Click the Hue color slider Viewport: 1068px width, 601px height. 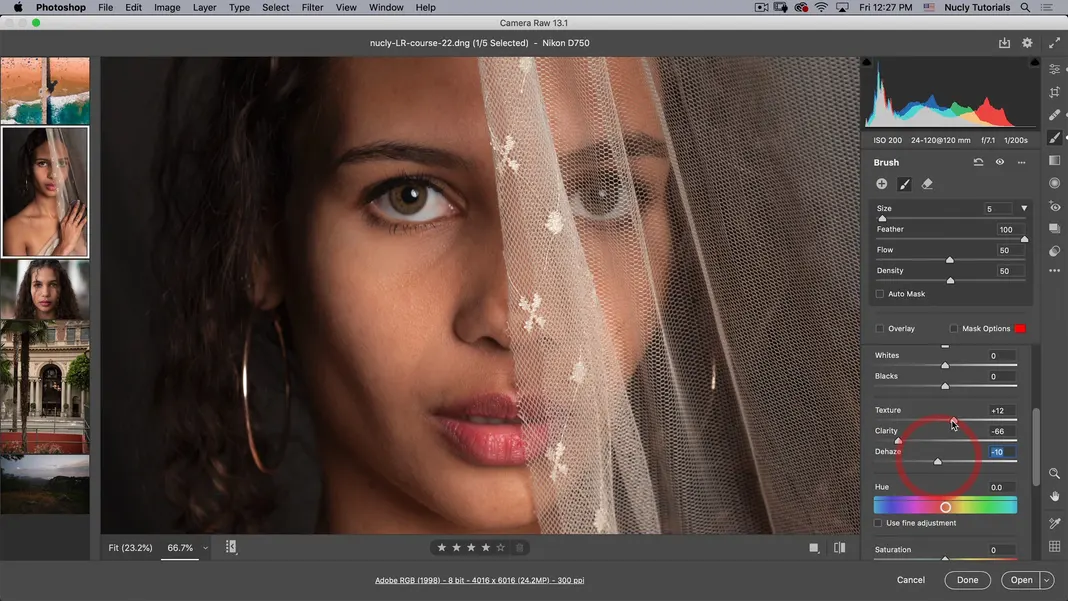945,505
